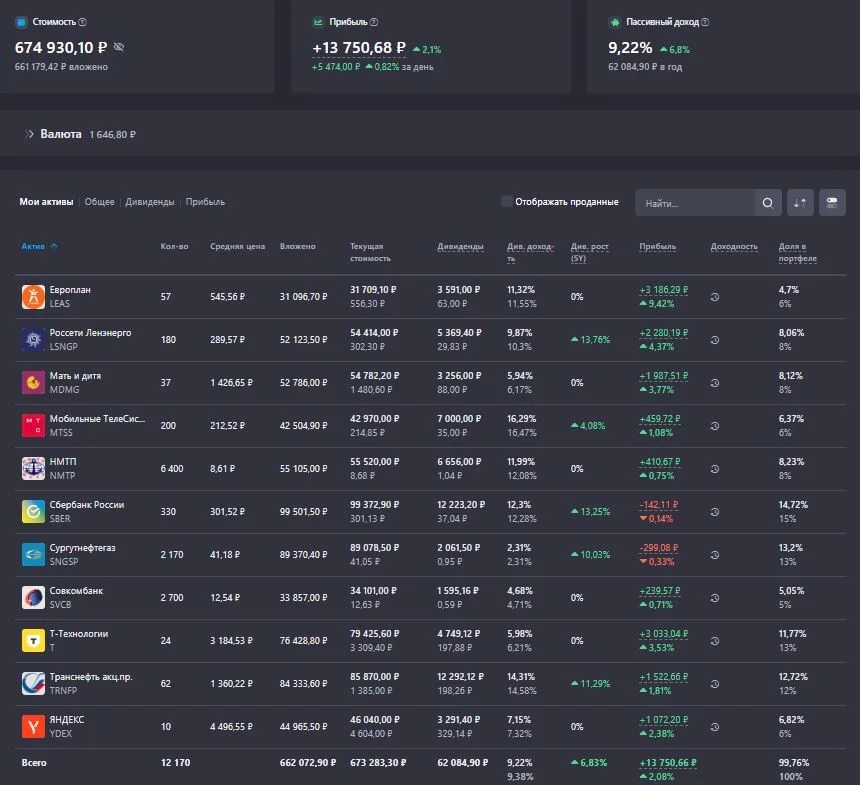Click the search magnifier button
Screen dimensions: 860x785
[x=768, y=203]
